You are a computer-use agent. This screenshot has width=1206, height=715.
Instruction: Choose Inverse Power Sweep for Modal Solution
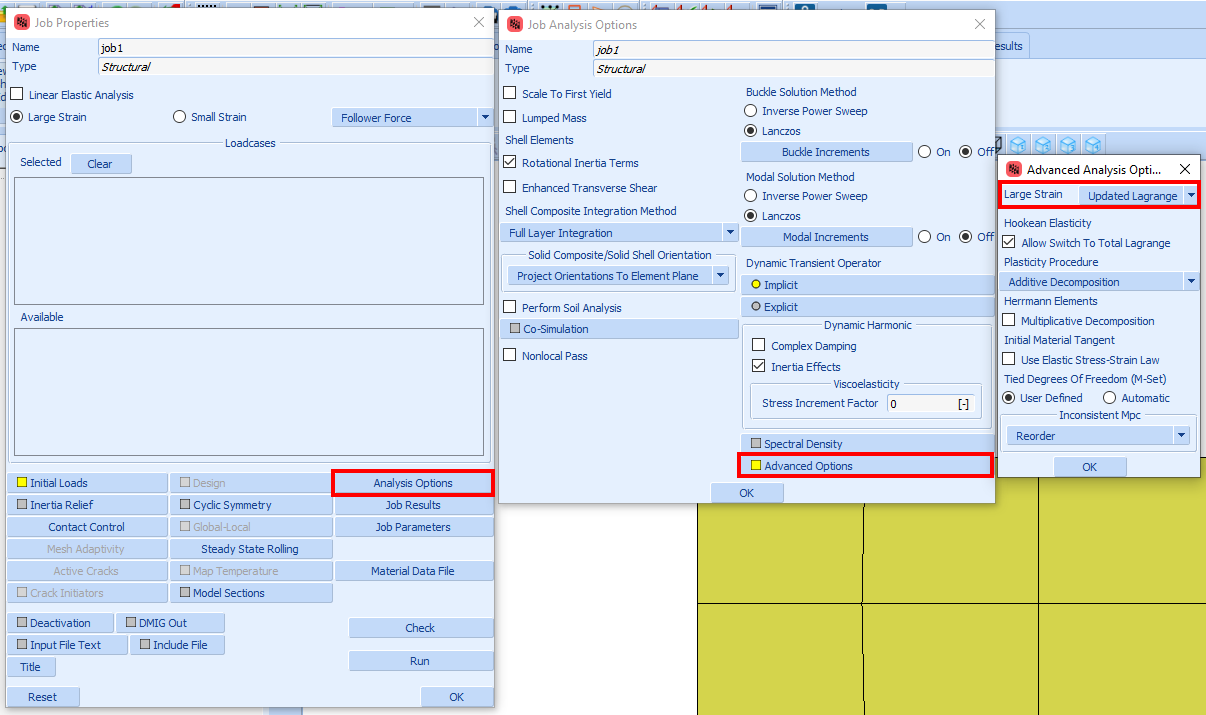tap(751, 196)
